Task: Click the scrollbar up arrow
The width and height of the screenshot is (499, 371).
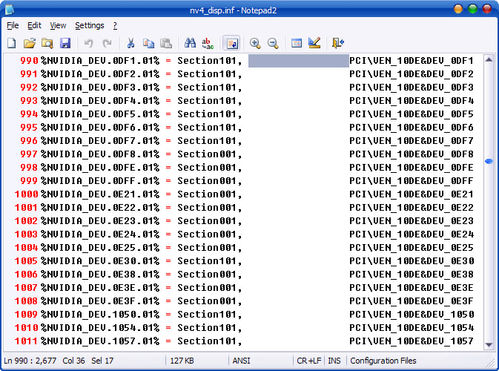Action: pos(489,60)
